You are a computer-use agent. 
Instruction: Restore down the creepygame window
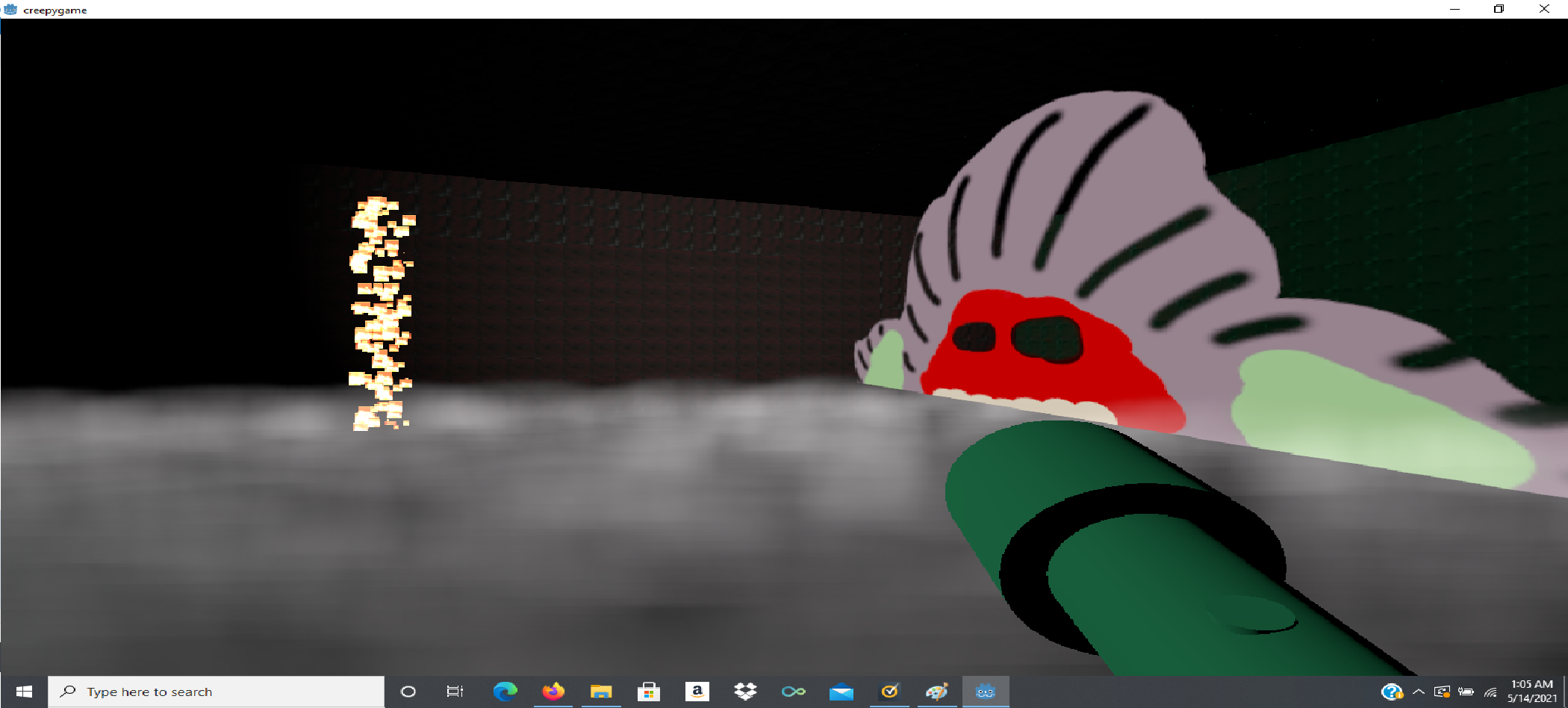coord(1499,9)
